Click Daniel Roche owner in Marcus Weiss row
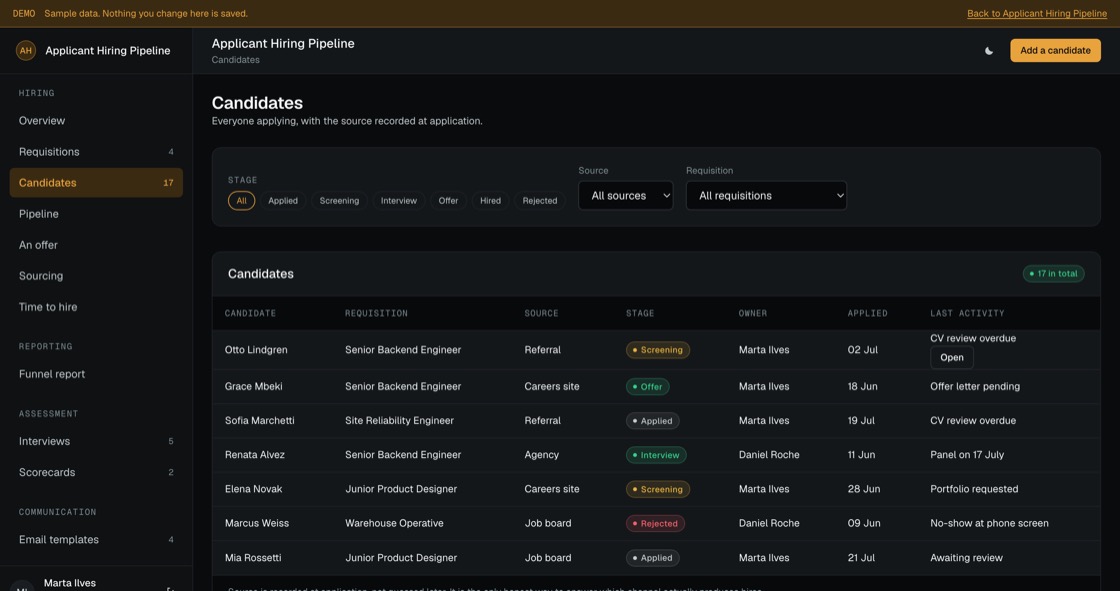This screenshot has width=1120, height=591. [769, 524]
